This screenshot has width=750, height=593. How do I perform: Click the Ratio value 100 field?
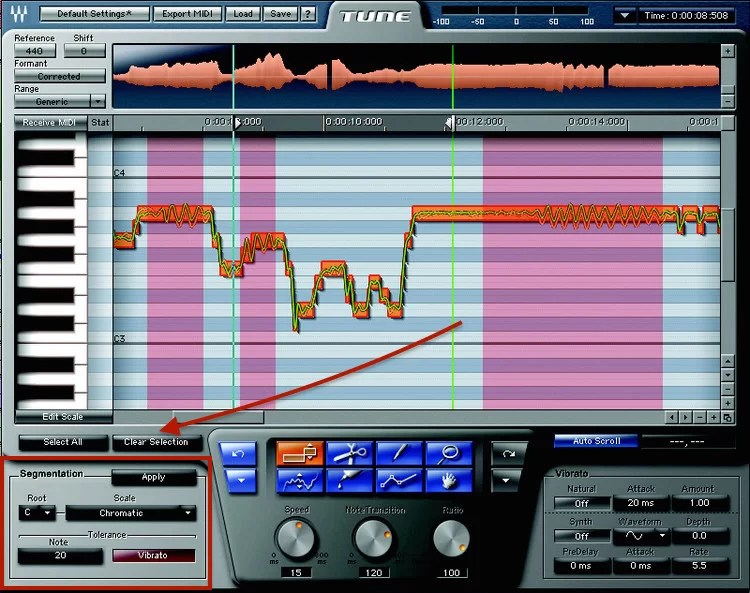(451, 572)
